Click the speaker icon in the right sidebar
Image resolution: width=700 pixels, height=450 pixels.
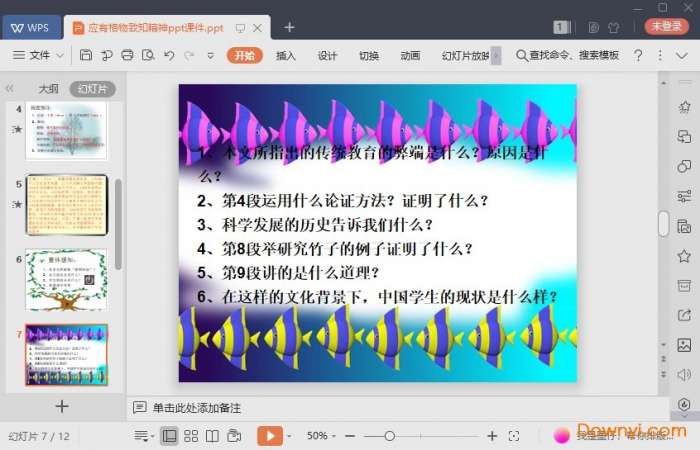684,375
